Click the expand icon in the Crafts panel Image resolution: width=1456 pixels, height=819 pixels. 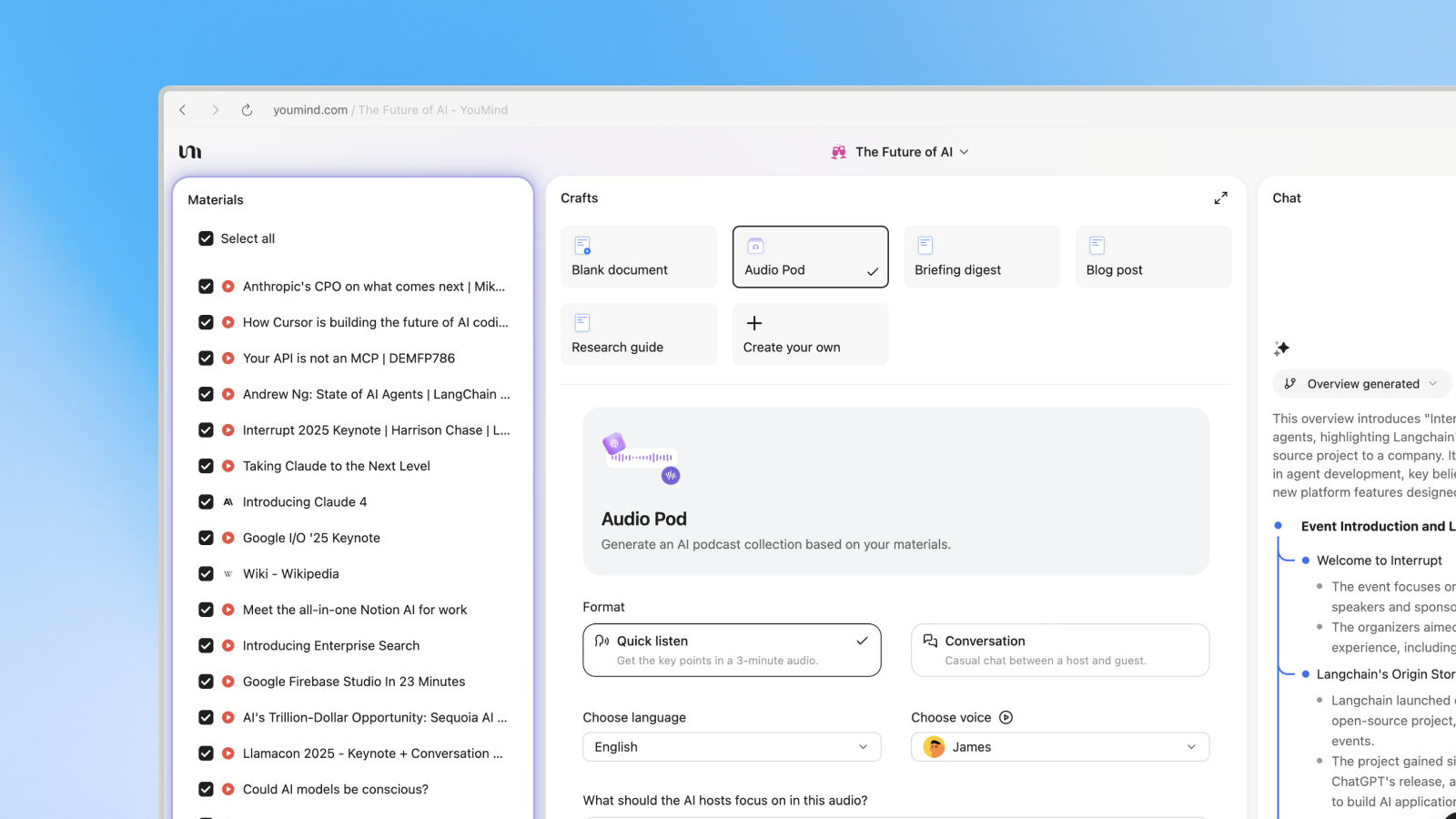pos(1221,197)
